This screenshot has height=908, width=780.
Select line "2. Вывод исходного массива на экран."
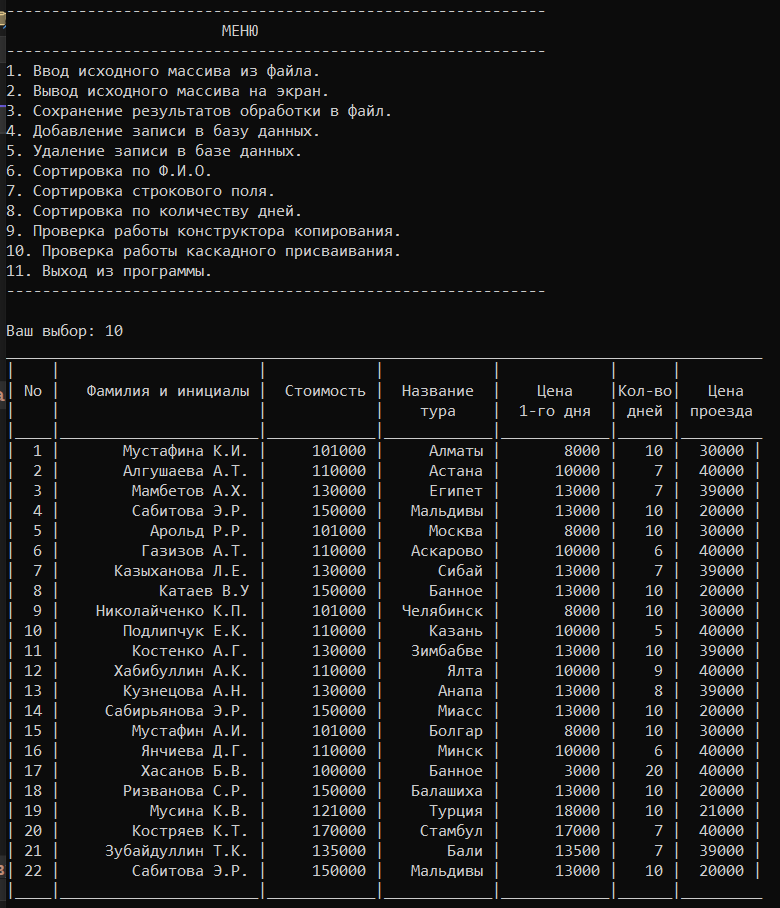167,91
